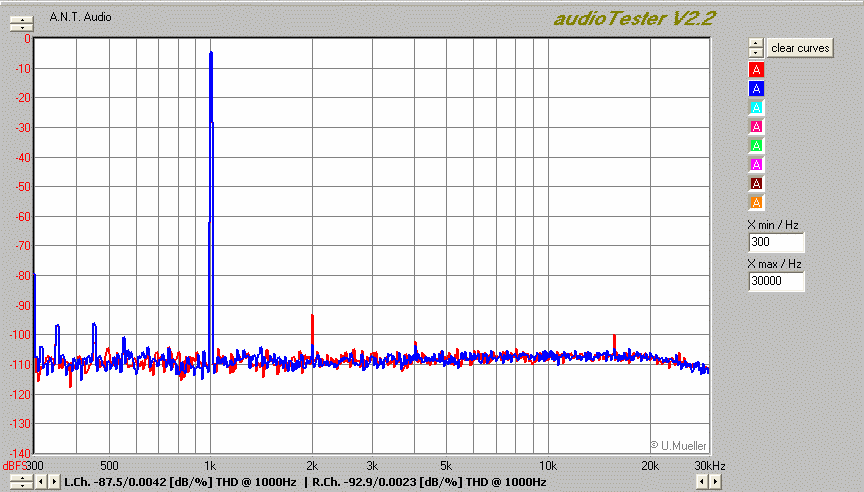The image size is (864, 492).
Task: Click the 'X min / Hz' label
Action: click(773, 225)
